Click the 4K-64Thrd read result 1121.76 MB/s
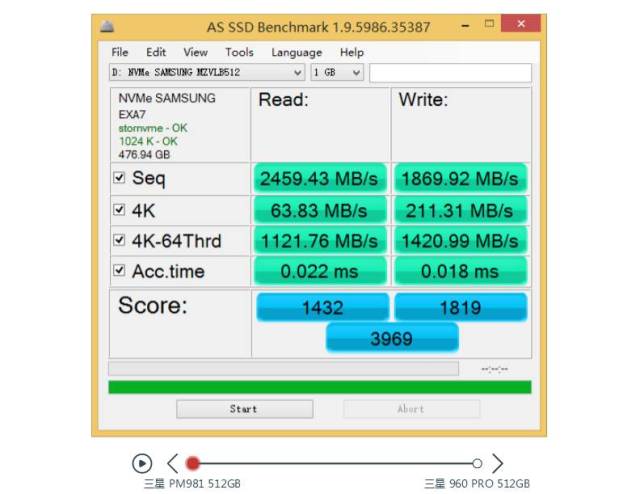Image resolution: width=640 pixels, height=494 pixels. click(320, 240)
